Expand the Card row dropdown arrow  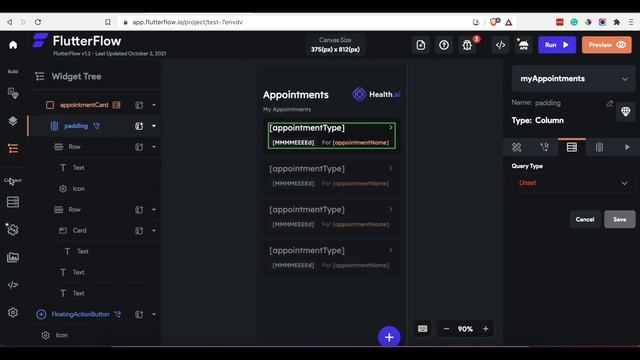click(154, 231)
